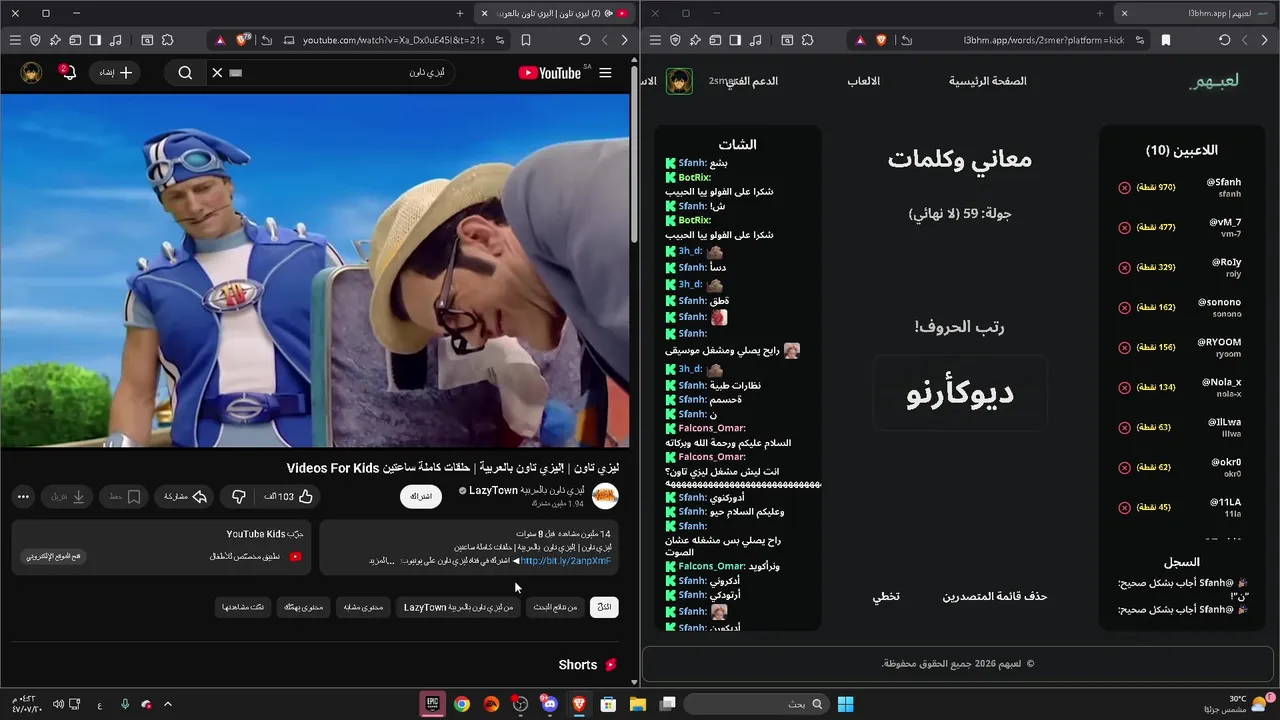
Task: Click the Windows taskbar search box
Action: coord(757,704)
